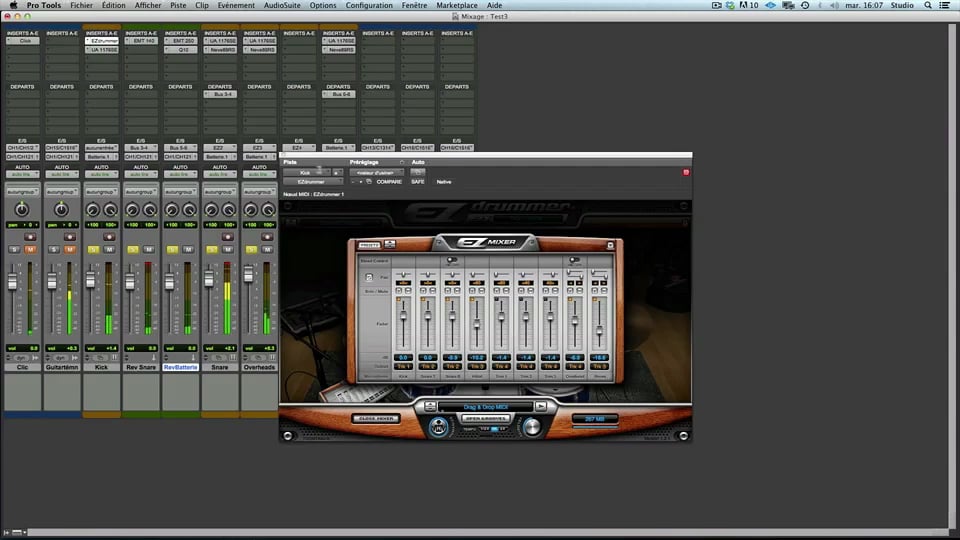Open the Fenêtre menu
Screen dimensions: 960x540
click(414, 5)
